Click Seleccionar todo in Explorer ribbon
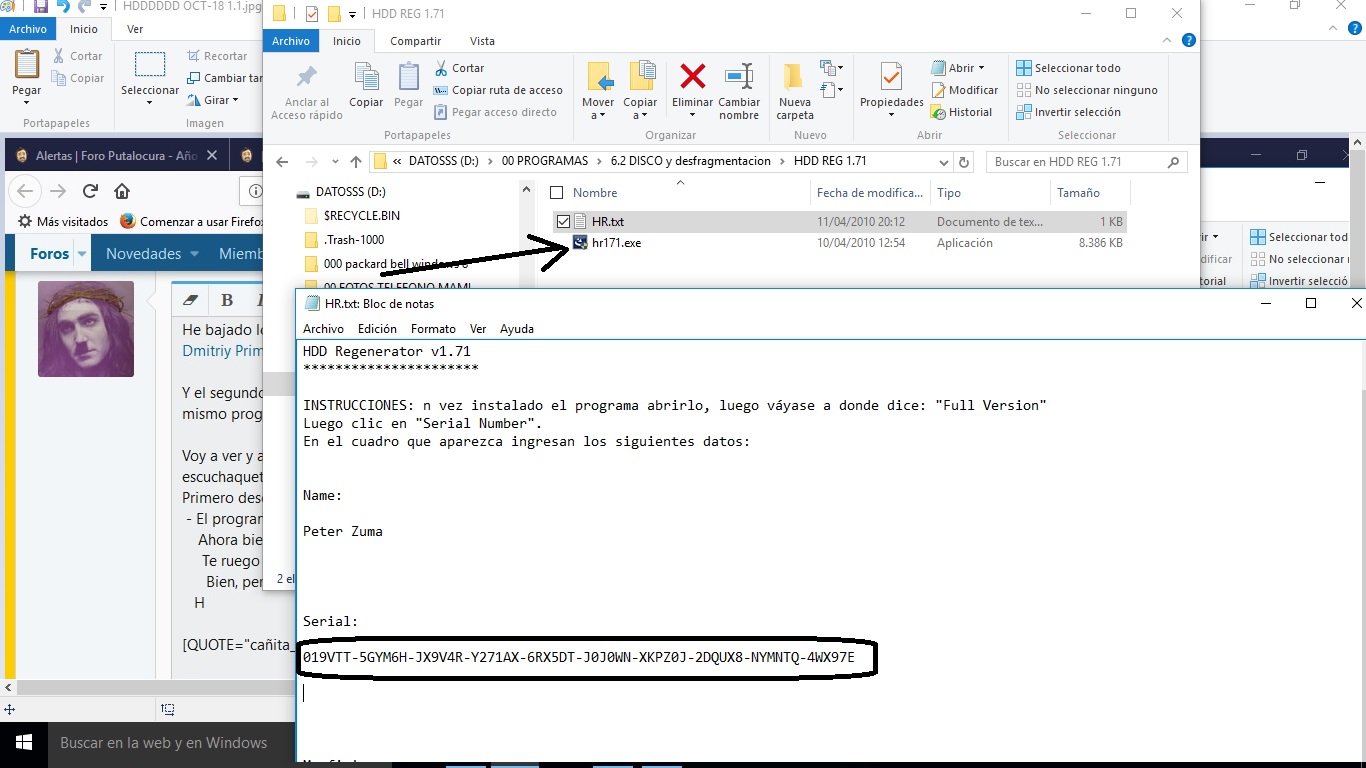 pyautogui.click(x=1068, y=68)
